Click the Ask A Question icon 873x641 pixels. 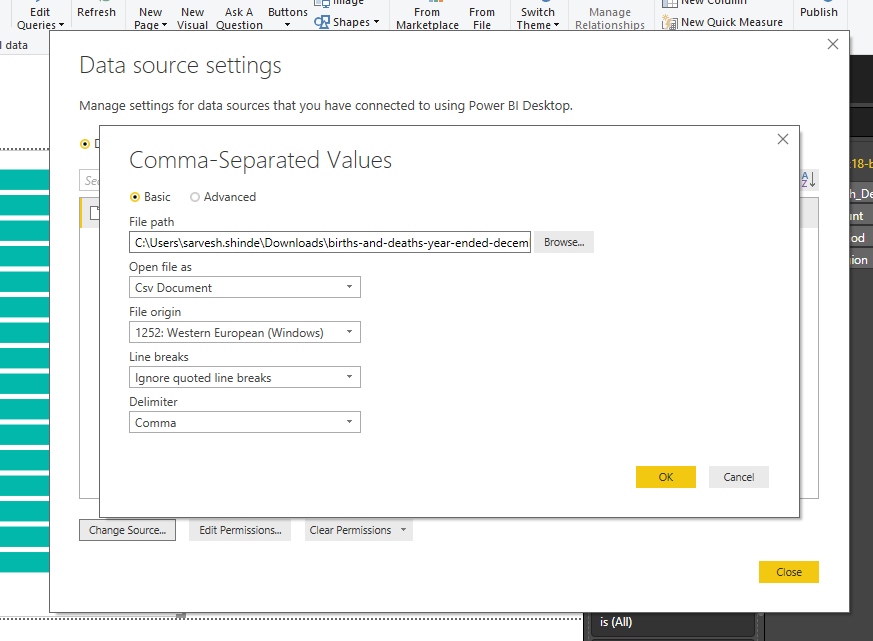tap(238, 11)
